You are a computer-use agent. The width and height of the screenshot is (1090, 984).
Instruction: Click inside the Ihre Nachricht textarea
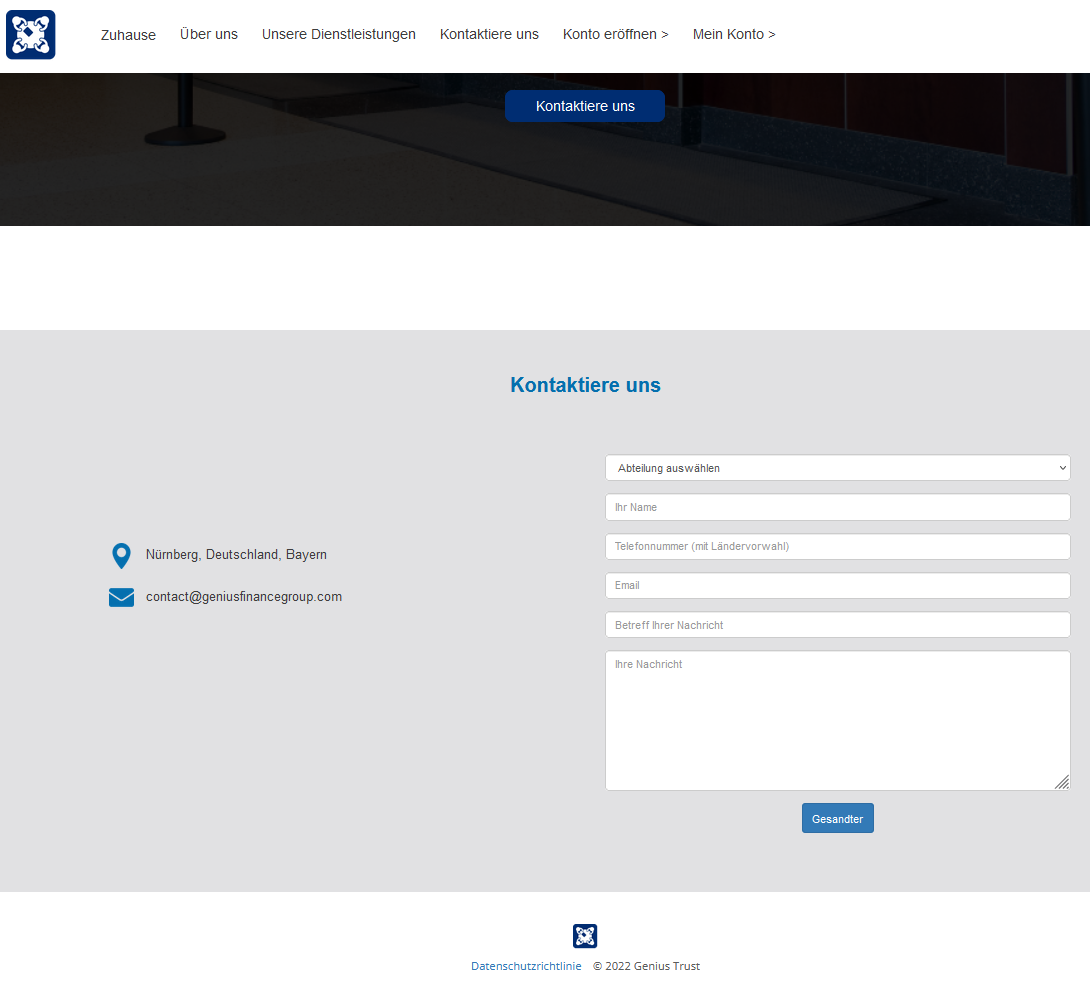[x=838, y=720]
